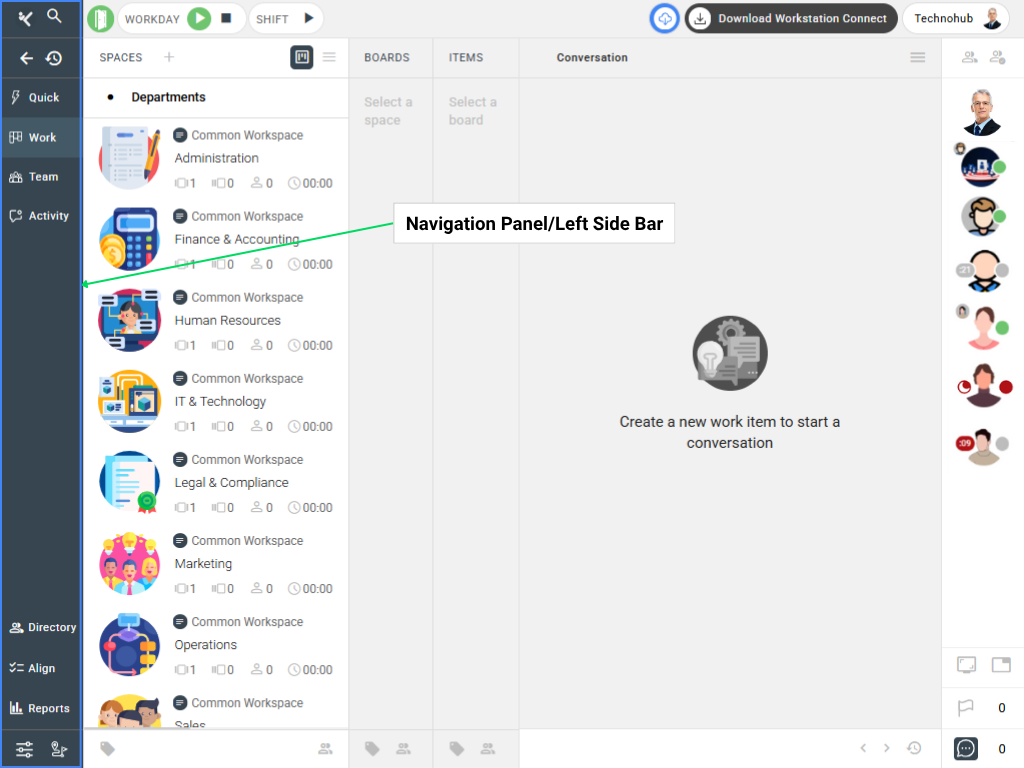Image resolution: width=1024 pixels, height=768 pixels.
Task: Open the history clock icon in sidebar
Action: (54, 59)
